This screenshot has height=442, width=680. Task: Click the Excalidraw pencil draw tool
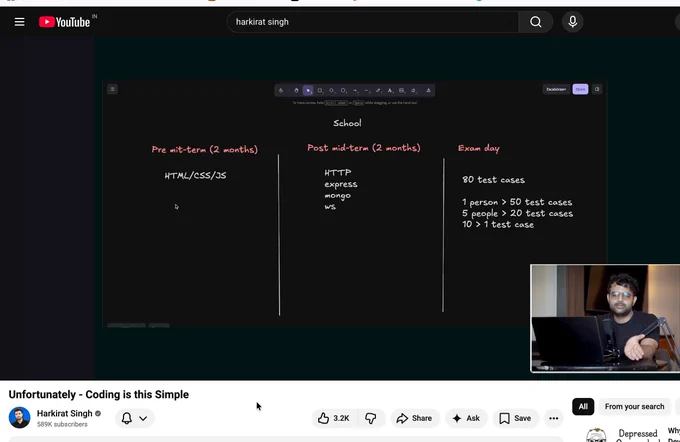coord(378,90)
